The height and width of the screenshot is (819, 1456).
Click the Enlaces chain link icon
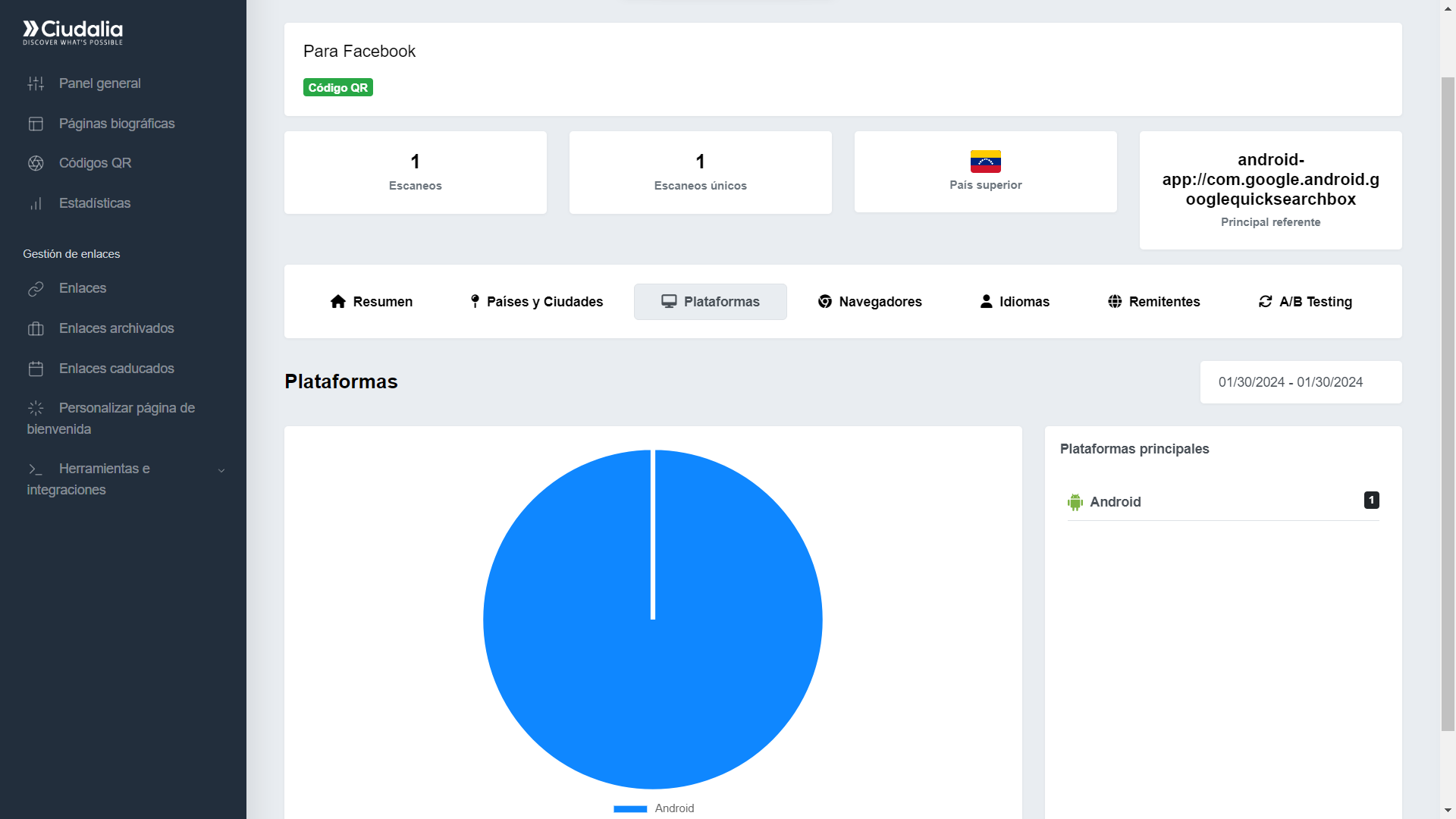(x=36, y=289)
